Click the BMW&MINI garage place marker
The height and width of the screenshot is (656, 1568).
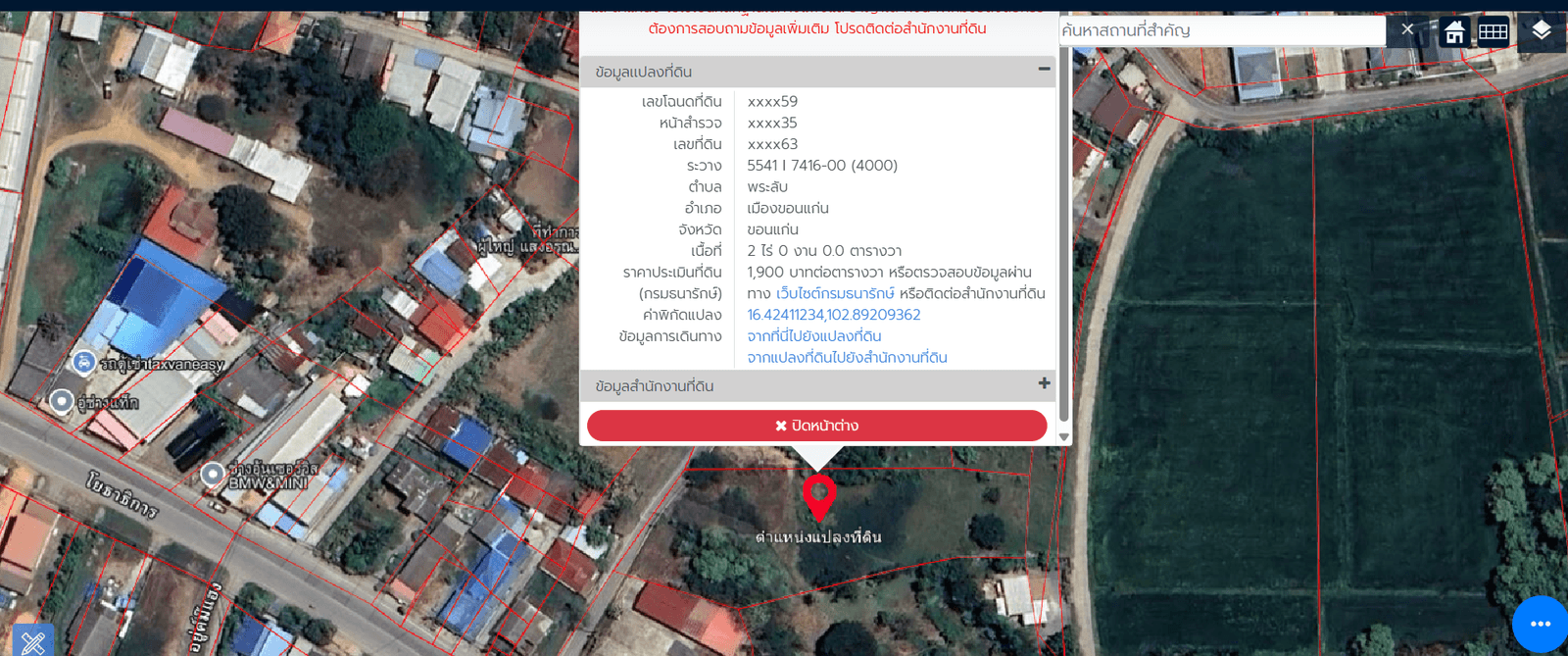click(x=212, y=475)
